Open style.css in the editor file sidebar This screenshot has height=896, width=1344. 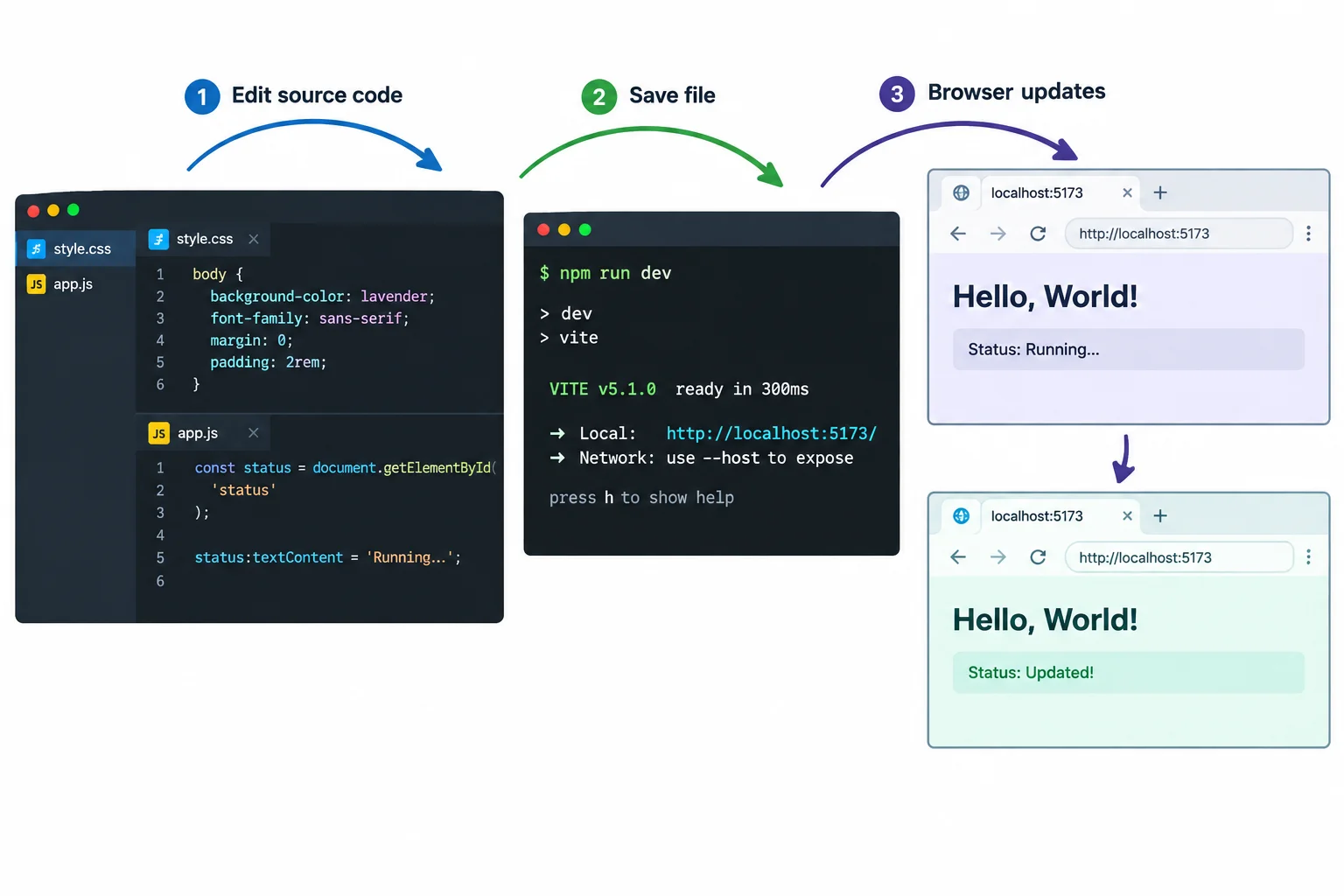[x=76, y=248]
